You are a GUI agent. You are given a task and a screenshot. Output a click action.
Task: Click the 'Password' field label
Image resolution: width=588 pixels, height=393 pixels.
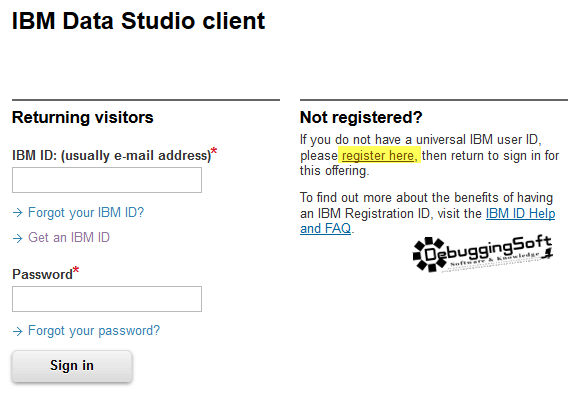tap(42, 274)
